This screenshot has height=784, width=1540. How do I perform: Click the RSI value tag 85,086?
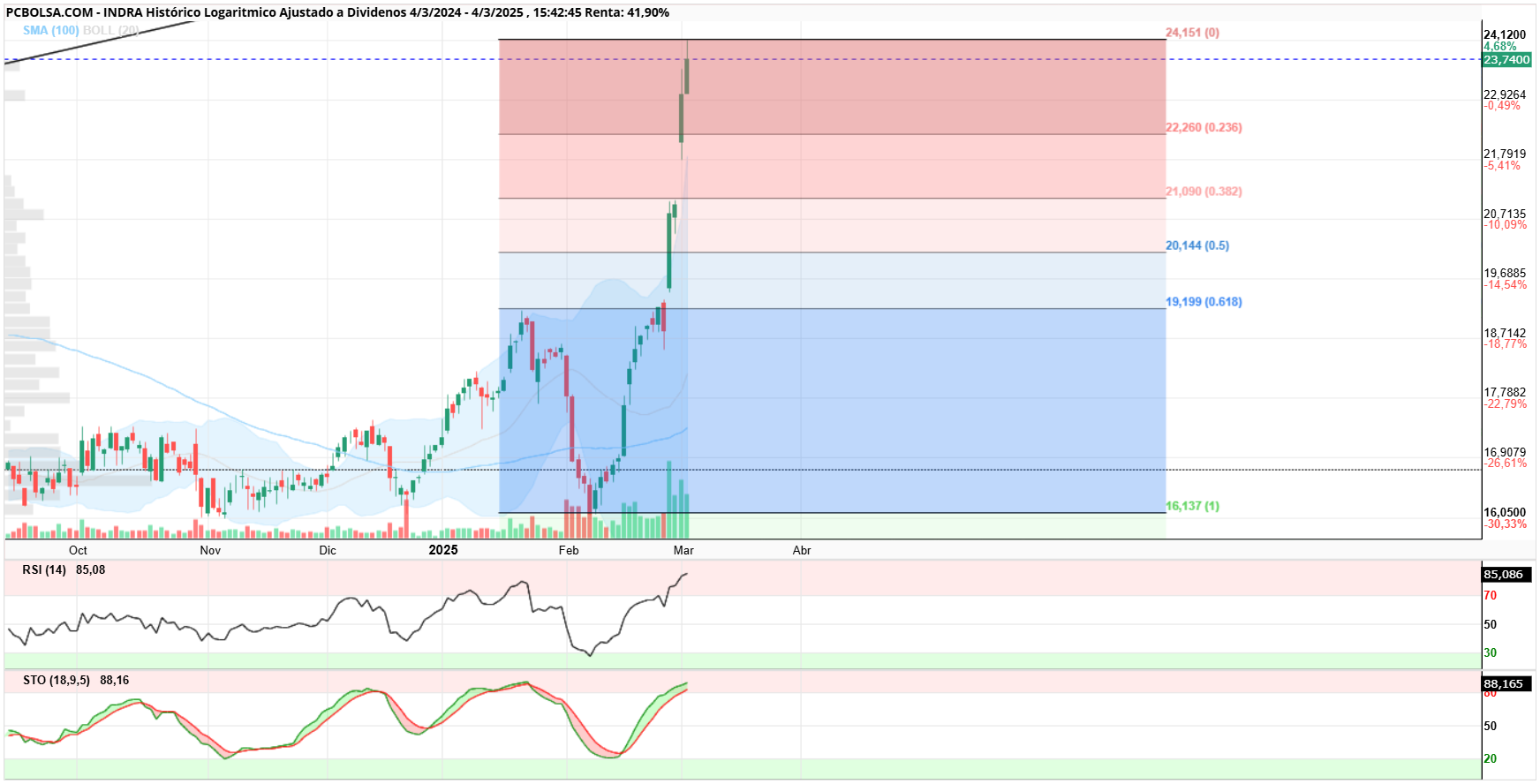pos(1506,574)
